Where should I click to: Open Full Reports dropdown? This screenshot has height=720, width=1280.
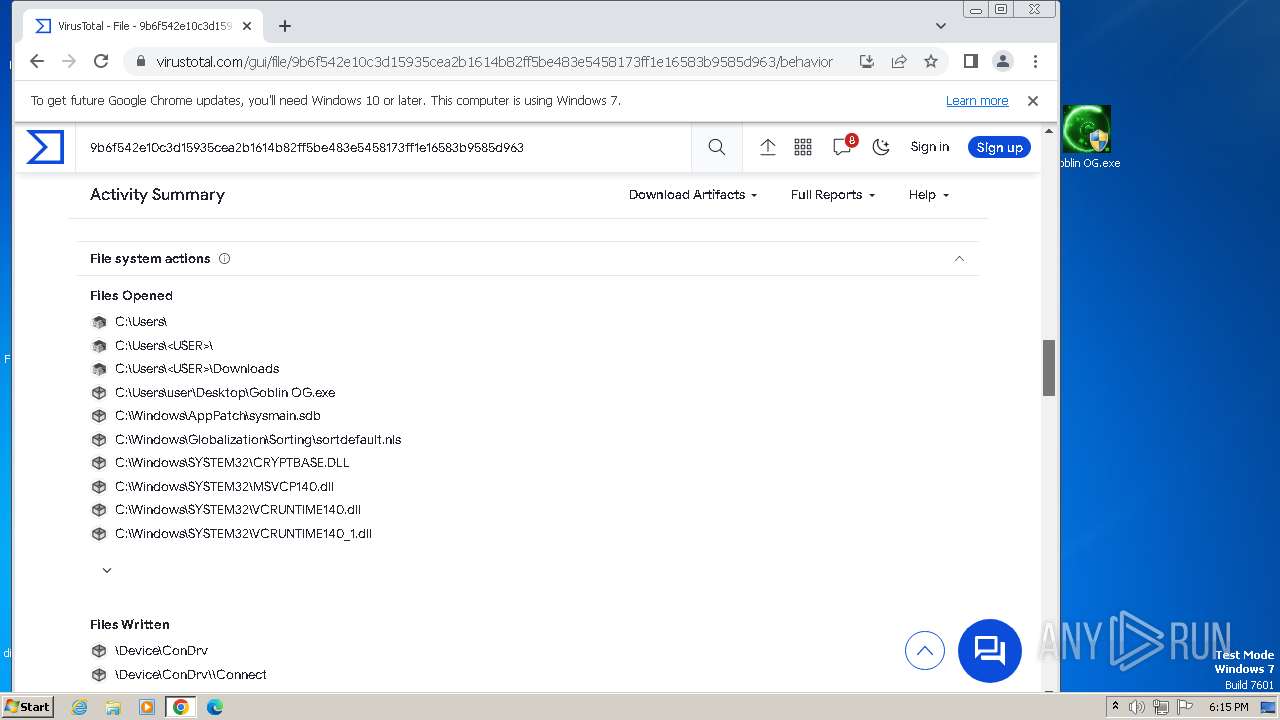833,195
